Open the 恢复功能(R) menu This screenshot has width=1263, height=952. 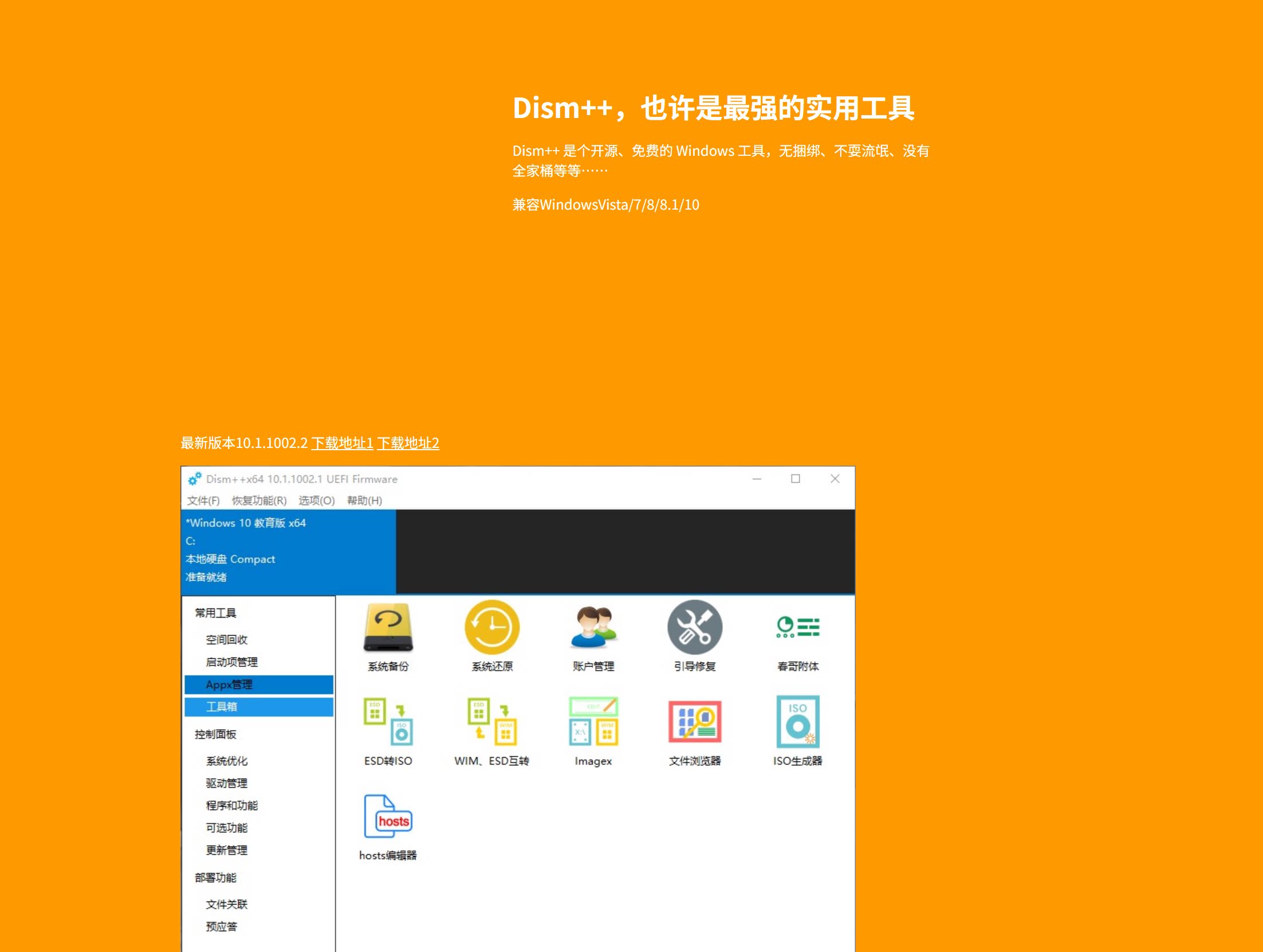259,500
